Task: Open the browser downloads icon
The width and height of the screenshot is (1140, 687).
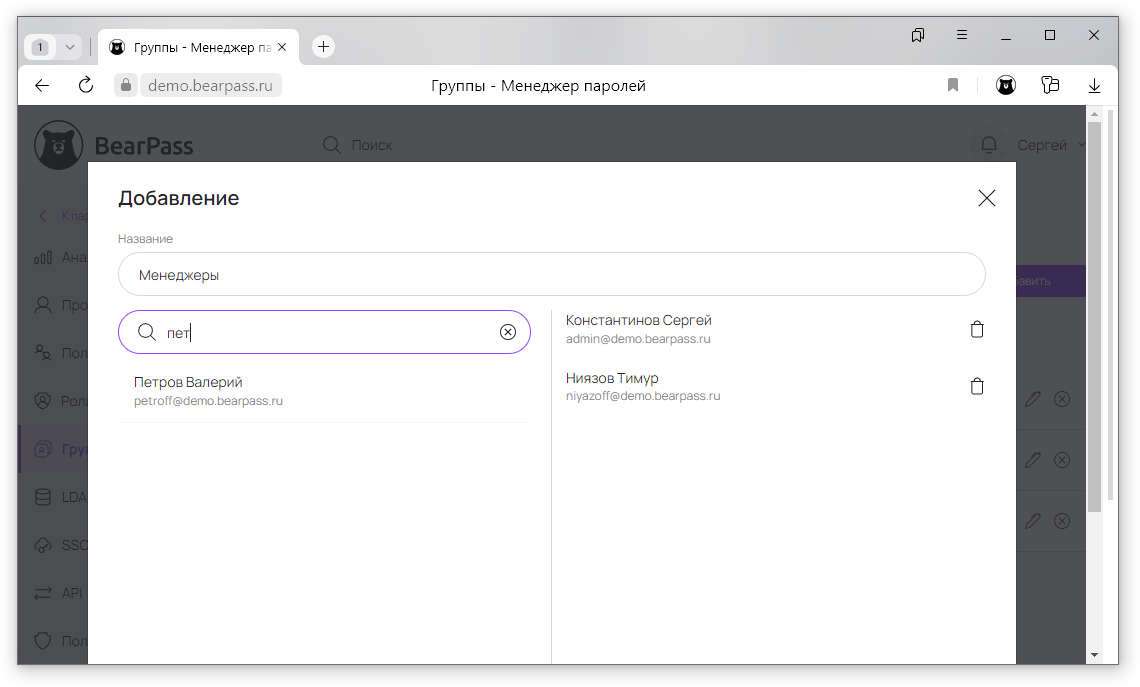Action: pos(1094,86)
